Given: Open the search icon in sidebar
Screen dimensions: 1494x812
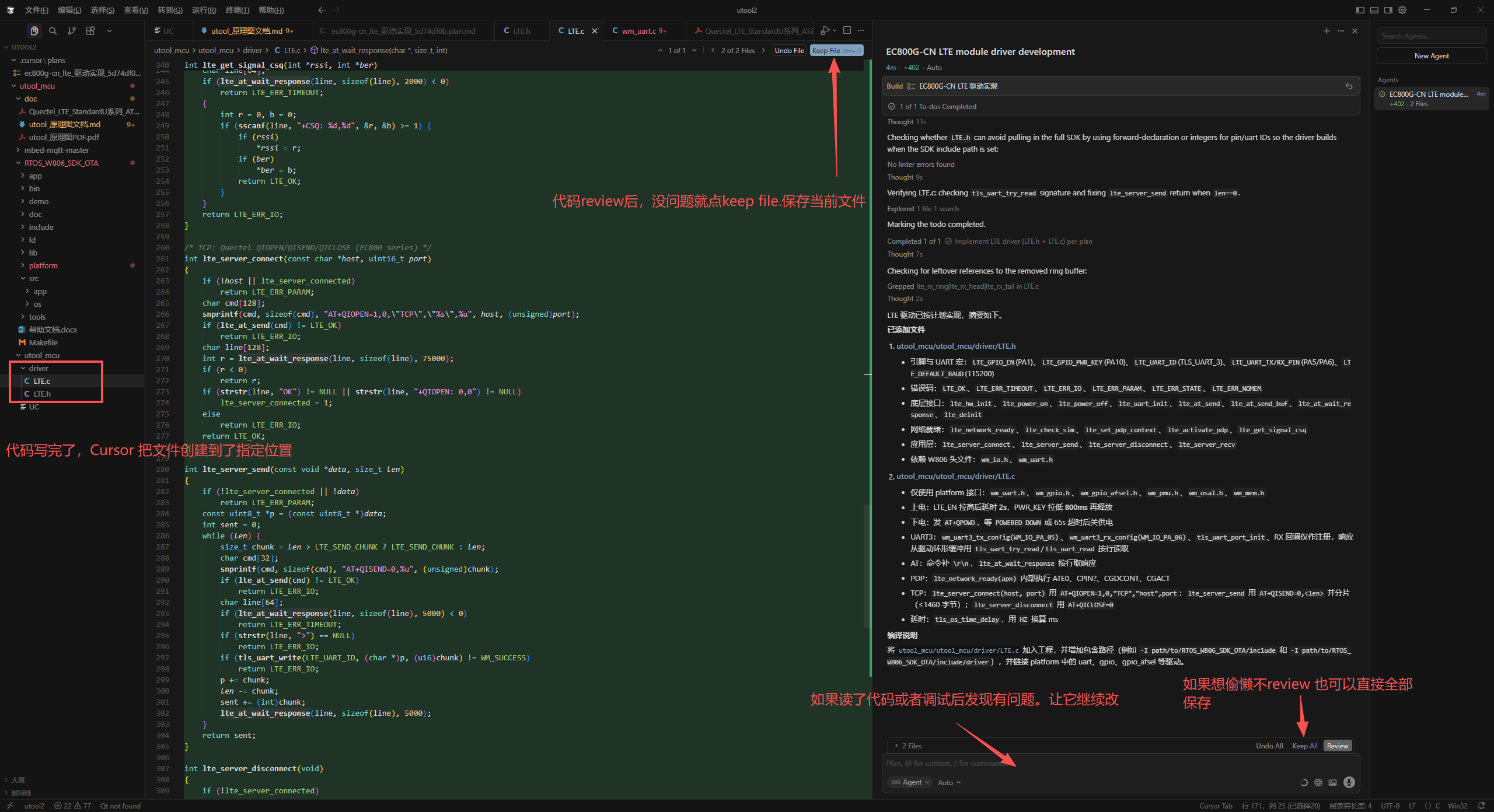Looking at the screenshot, I should point(53,31).
